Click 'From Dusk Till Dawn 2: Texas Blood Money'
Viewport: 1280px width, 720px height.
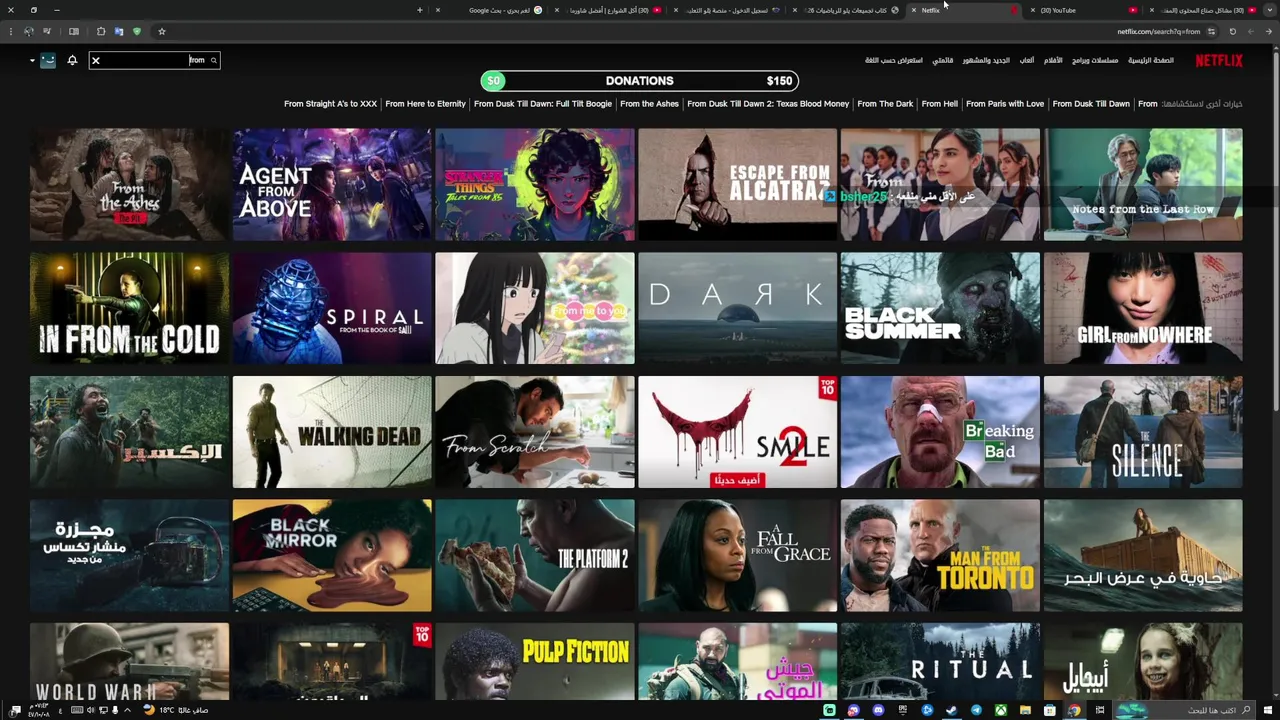pos(768,104)
